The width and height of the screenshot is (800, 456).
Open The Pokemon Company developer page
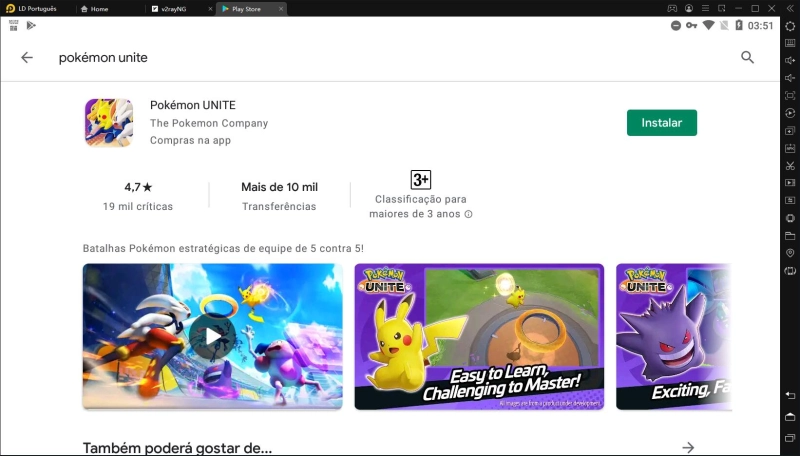(x=209, y=123)
